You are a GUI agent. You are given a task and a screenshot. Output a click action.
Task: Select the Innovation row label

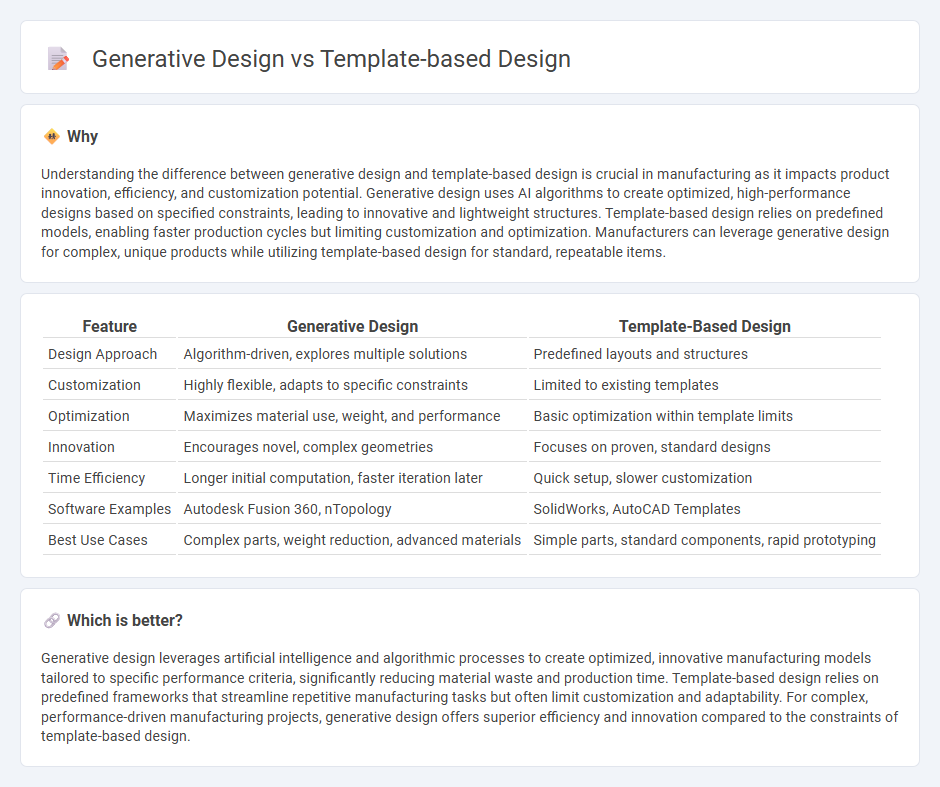[x=81, y=447]
